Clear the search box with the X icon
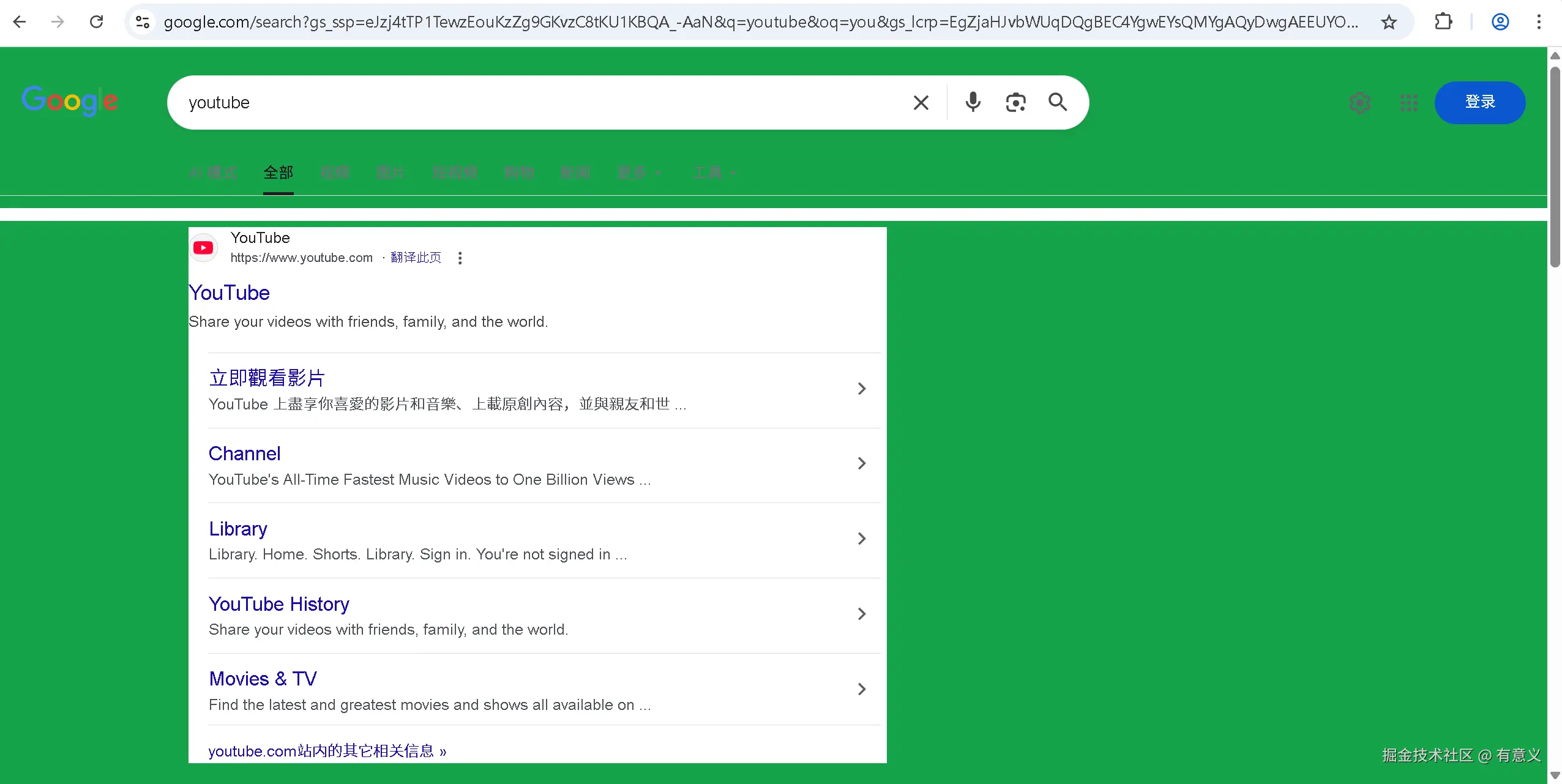The height and width of the screenshot is (784, 1562). (921, 102)
